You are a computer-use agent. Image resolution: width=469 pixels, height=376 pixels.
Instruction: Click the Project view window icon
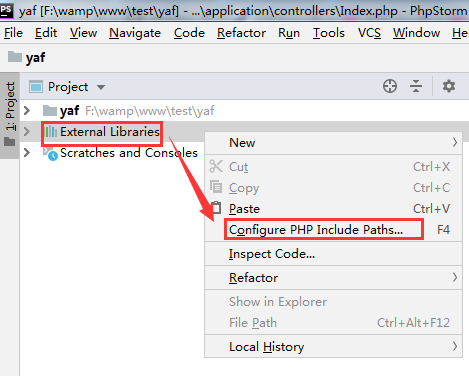tap(36, 87)
